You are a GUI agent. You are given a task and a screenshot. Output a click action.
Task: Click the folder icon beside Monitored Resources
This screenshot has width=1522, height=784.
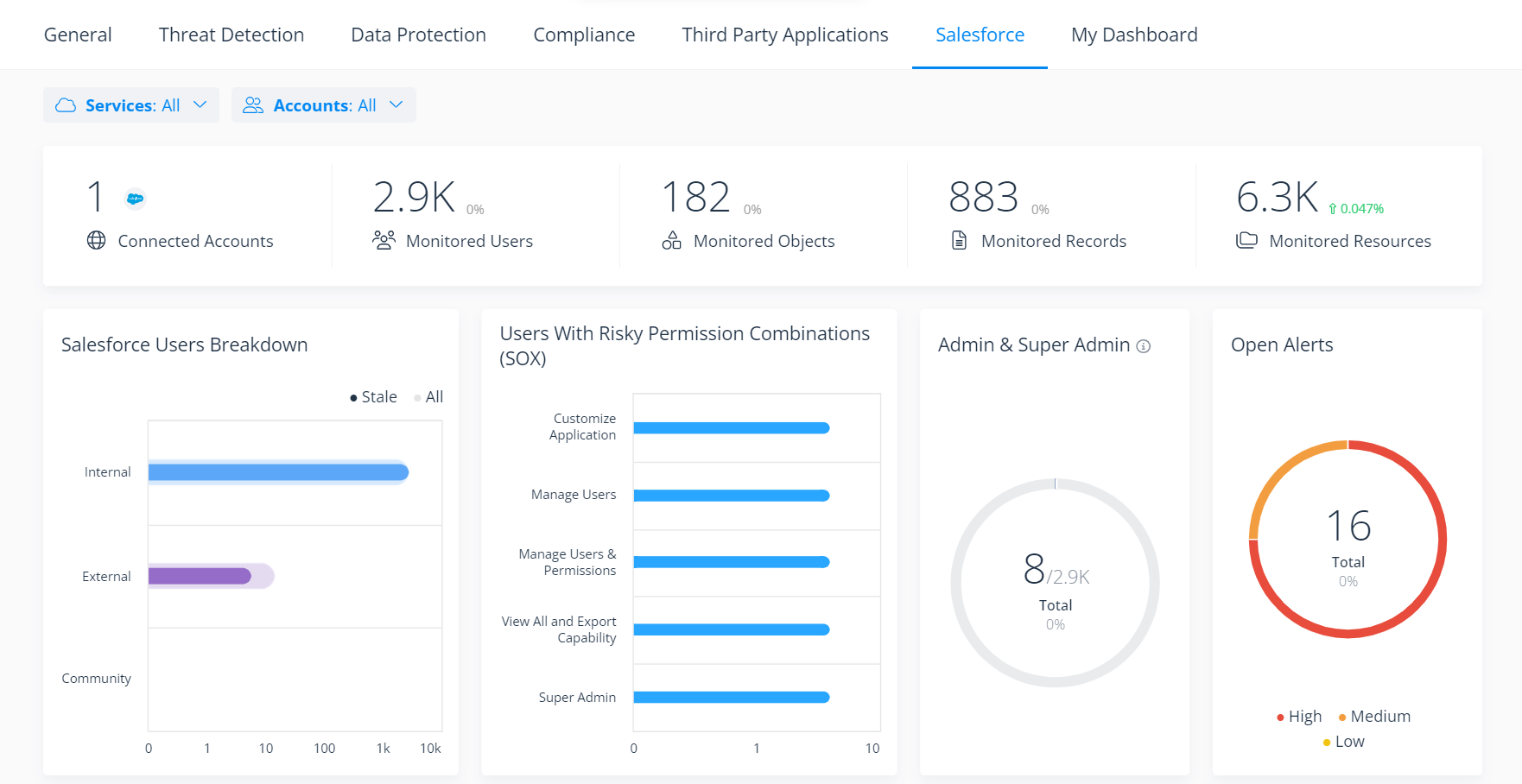[x=1247, y=240]
